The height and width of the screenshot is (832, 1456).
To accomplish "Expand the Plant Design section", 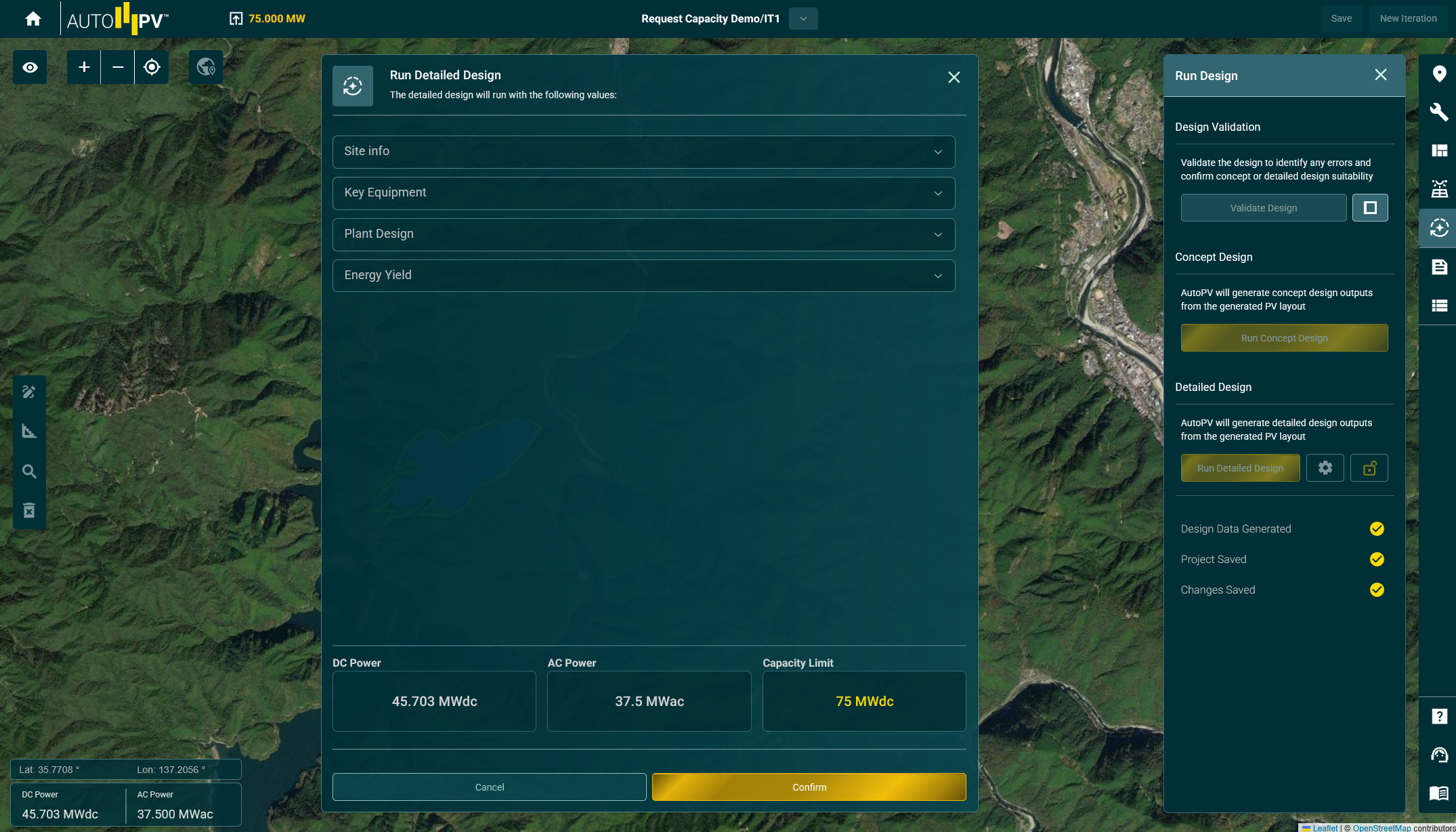I will [643, 234].
